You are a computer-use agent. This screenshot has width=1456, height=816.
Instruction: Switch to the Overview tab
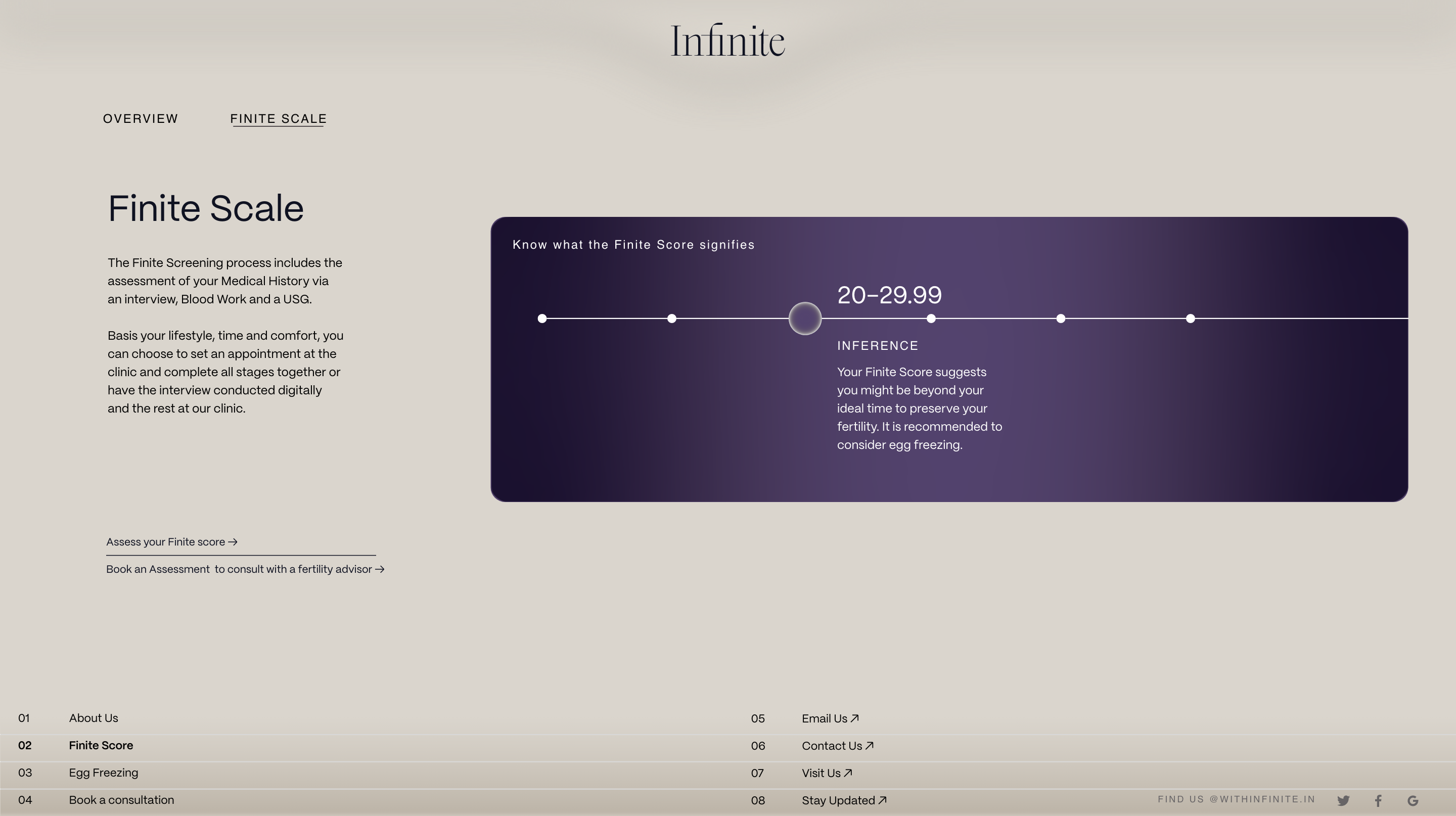pos(140,119)
